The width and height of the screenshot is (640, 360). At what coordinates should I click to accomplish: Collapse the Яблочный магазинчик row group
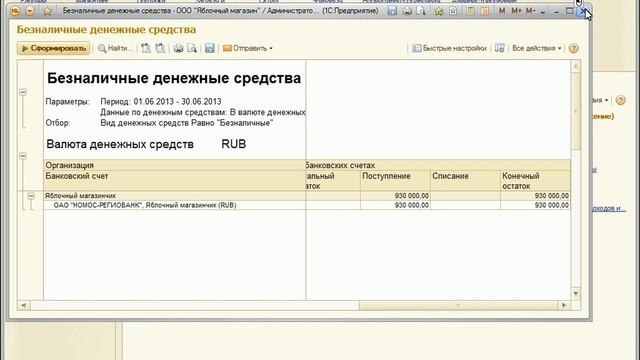[x=31, y=196]
